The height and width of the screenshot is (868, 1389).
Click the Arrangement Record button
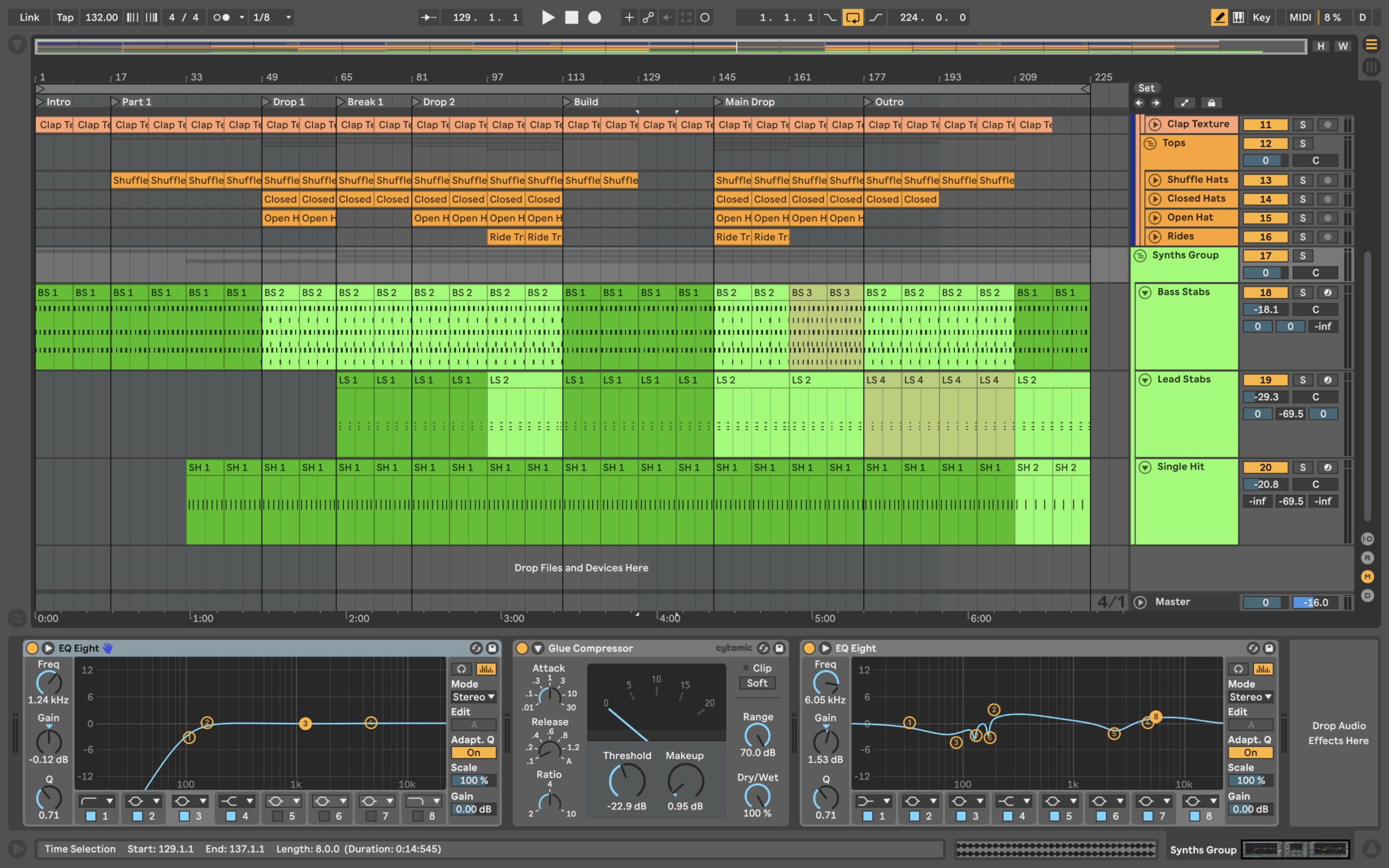coord(595,17)
